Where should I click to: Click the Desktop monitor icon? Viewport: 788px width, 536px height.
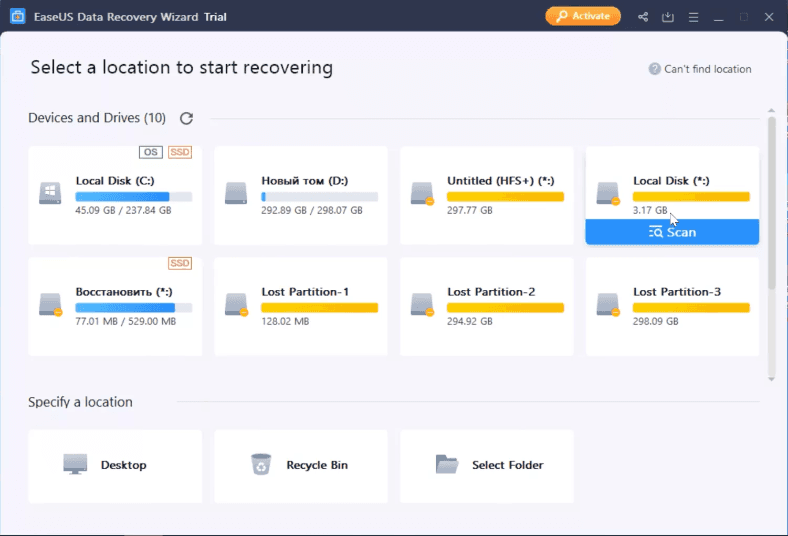point(75,465)
